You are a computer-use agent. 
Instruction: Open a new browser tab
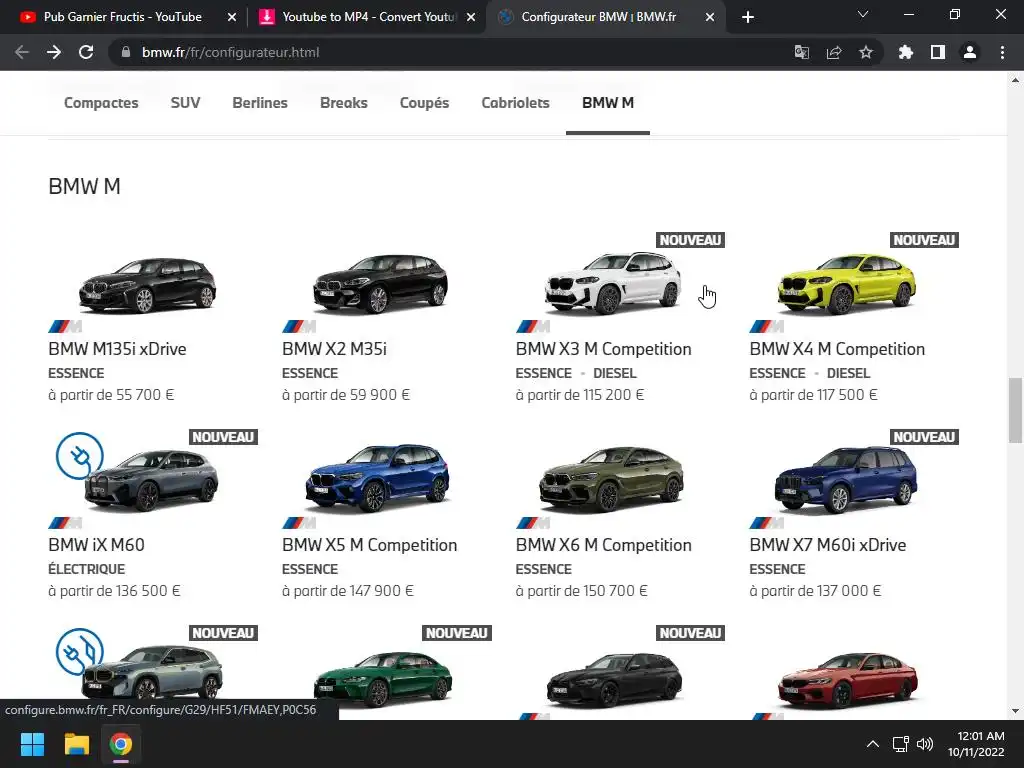point(748,17)
